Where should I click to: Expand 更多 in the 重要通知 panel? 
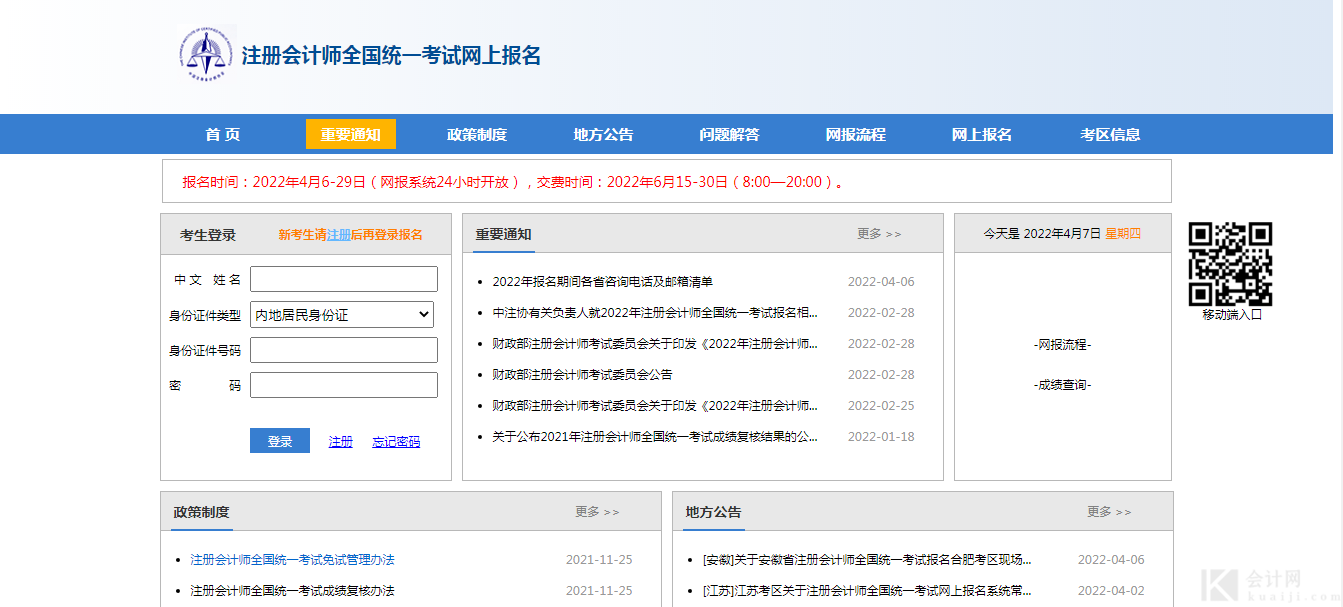pyautogui.click(x=878, y=234)
